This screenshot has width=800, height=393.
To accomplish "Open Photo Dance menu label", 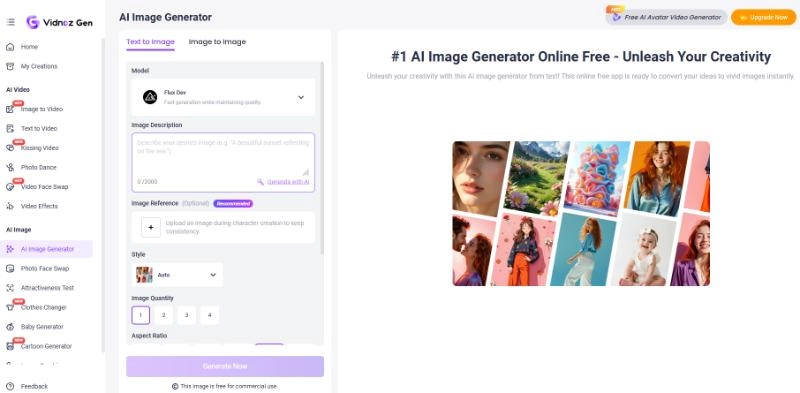I will [39, 167].
